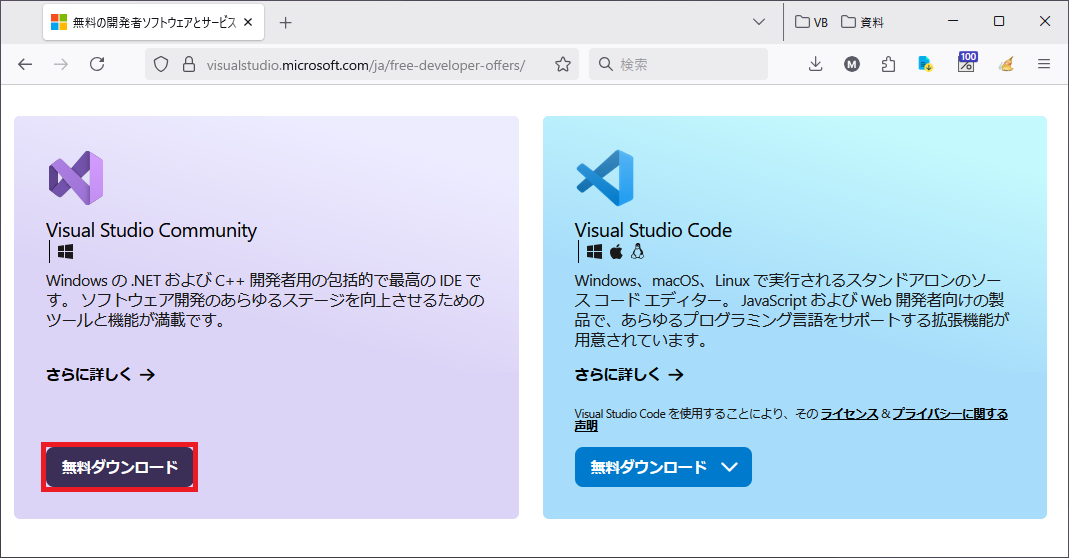Image resolution: width=1069 pixels, height=558 pixels.
Task: Click the forward navigation arrow
Action: pos(61,64)
